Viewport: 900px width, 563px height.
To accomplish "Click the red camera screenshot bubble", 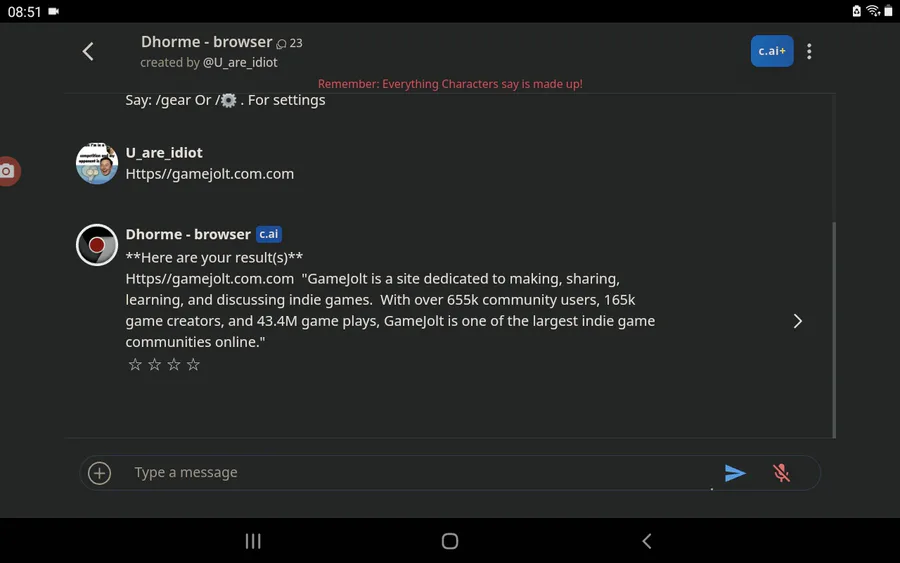I will (x=8, y=171).
